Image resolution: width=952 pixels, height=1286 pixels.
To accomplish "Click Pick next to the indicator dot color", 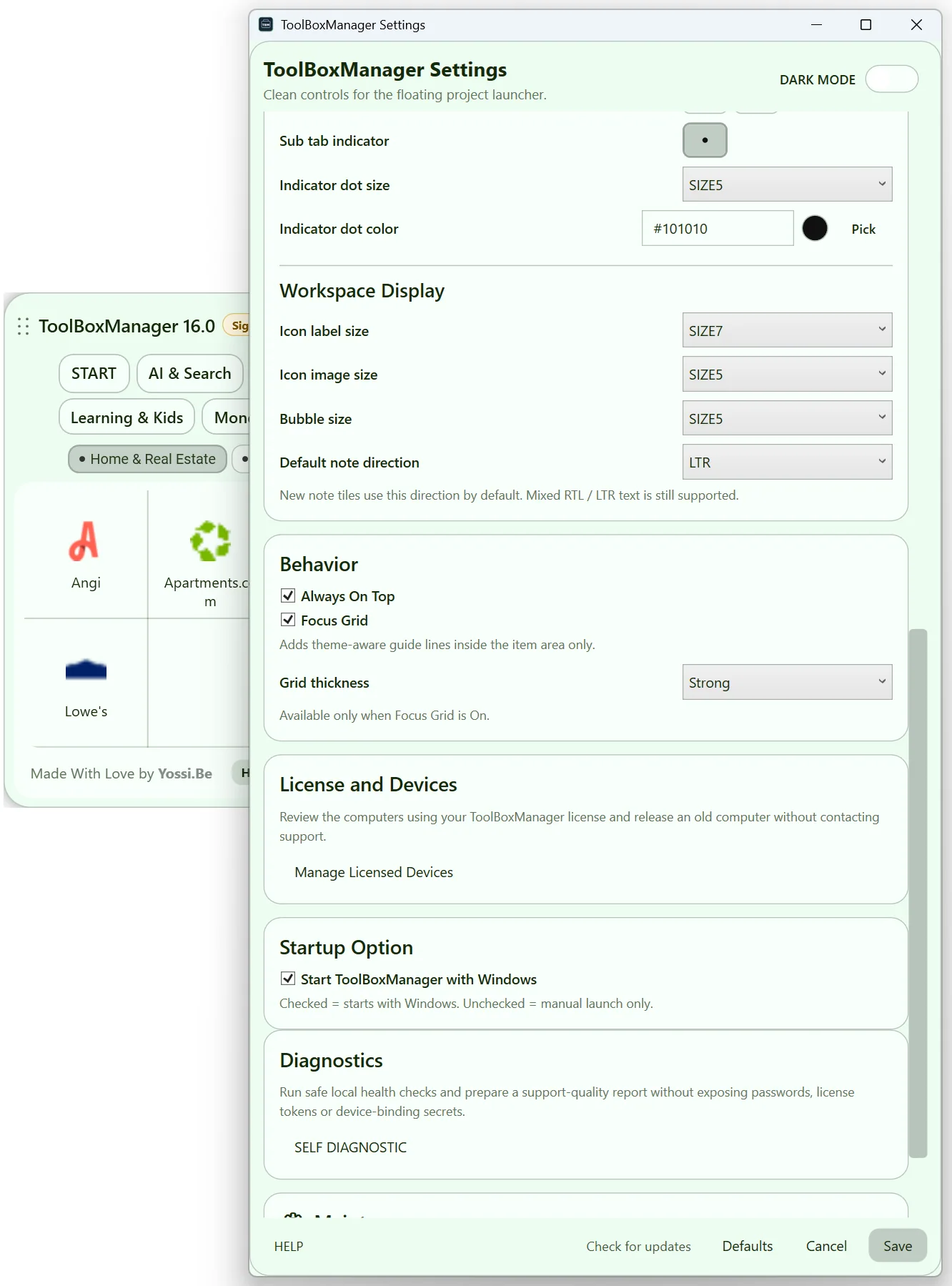I will tap(863, 229).
